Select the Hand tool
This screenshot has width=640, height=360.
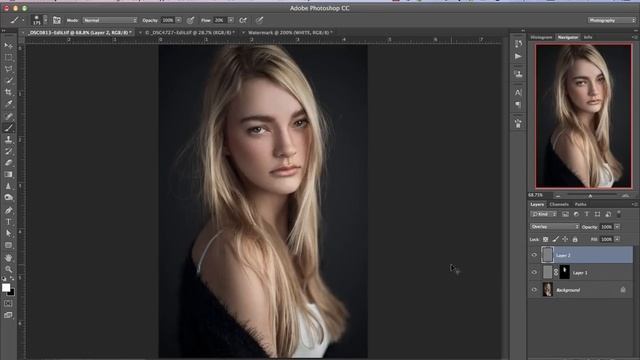[x=8, y=258]
